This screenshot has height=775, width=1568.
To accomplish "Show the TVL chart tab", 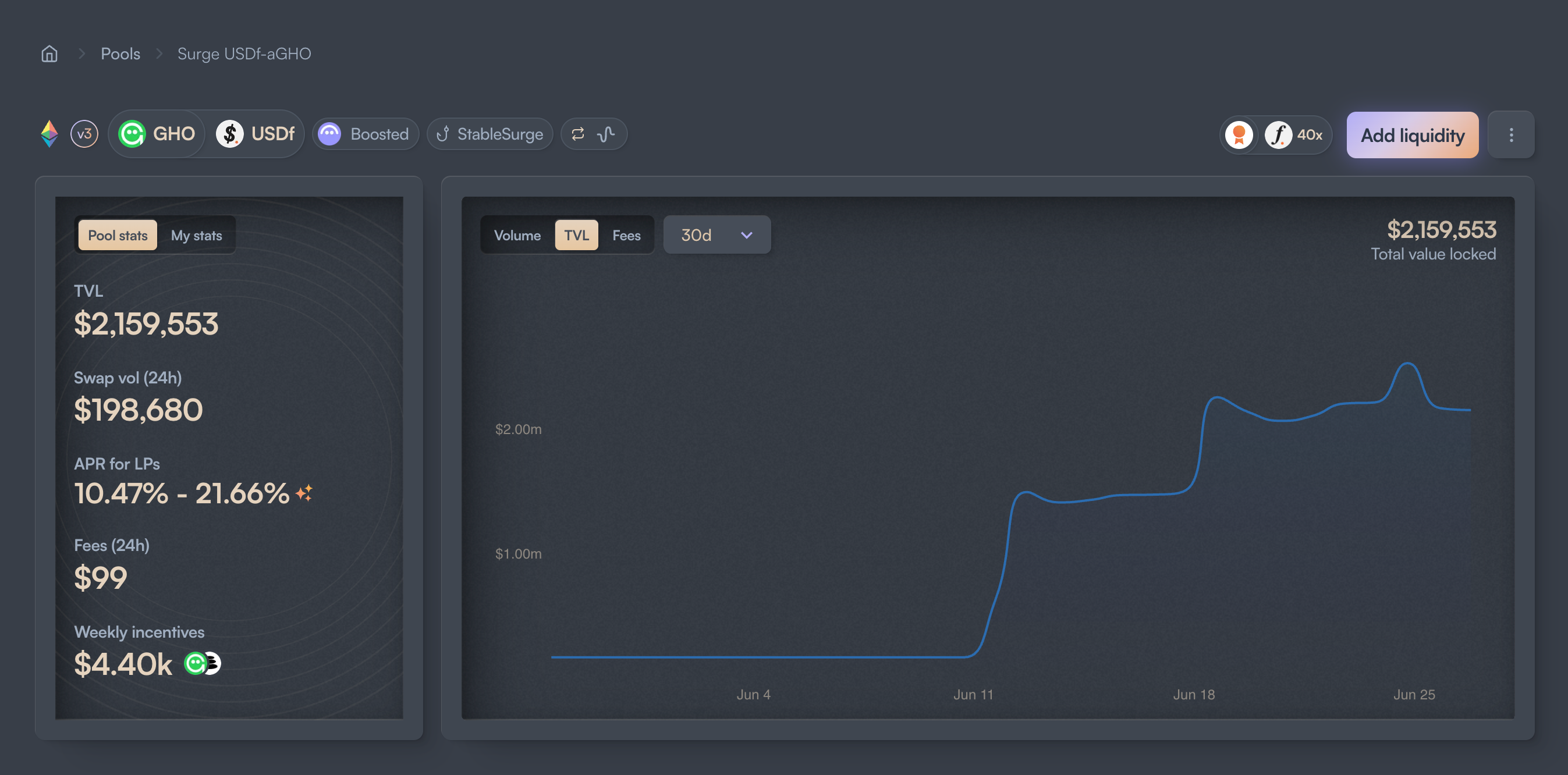I will (576, 236).
